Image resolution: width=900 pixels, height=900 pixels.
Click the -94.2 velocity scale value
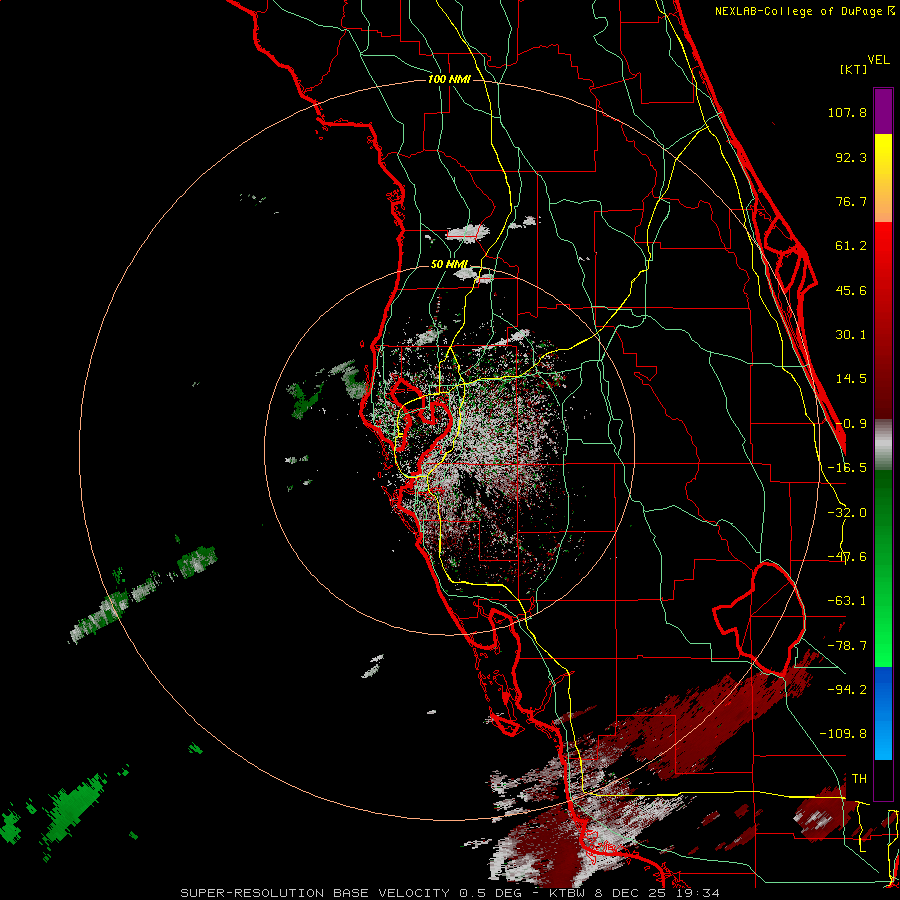(847, 689)
